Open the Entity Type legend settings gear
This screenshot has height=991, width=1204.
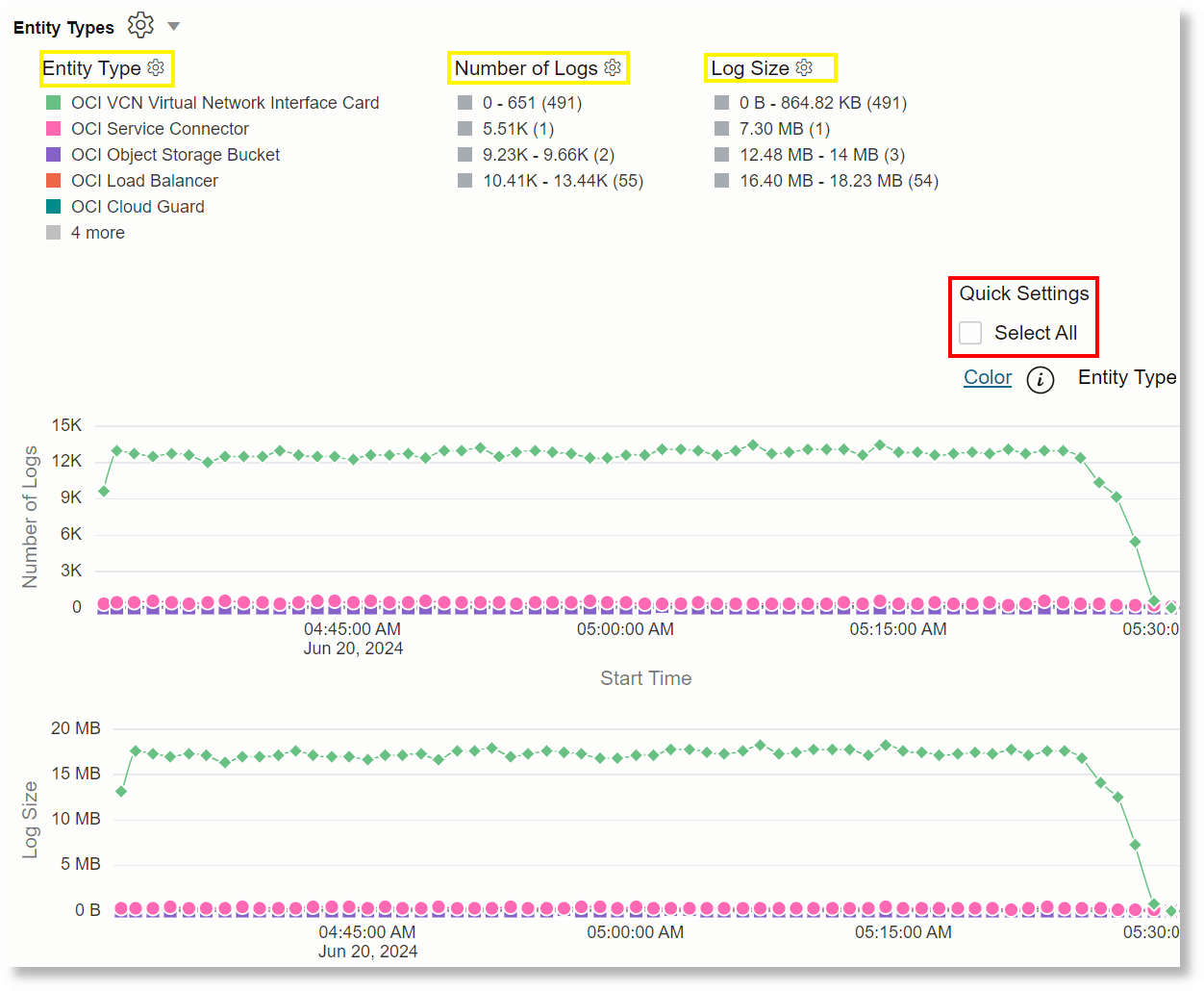pos(154,67)
